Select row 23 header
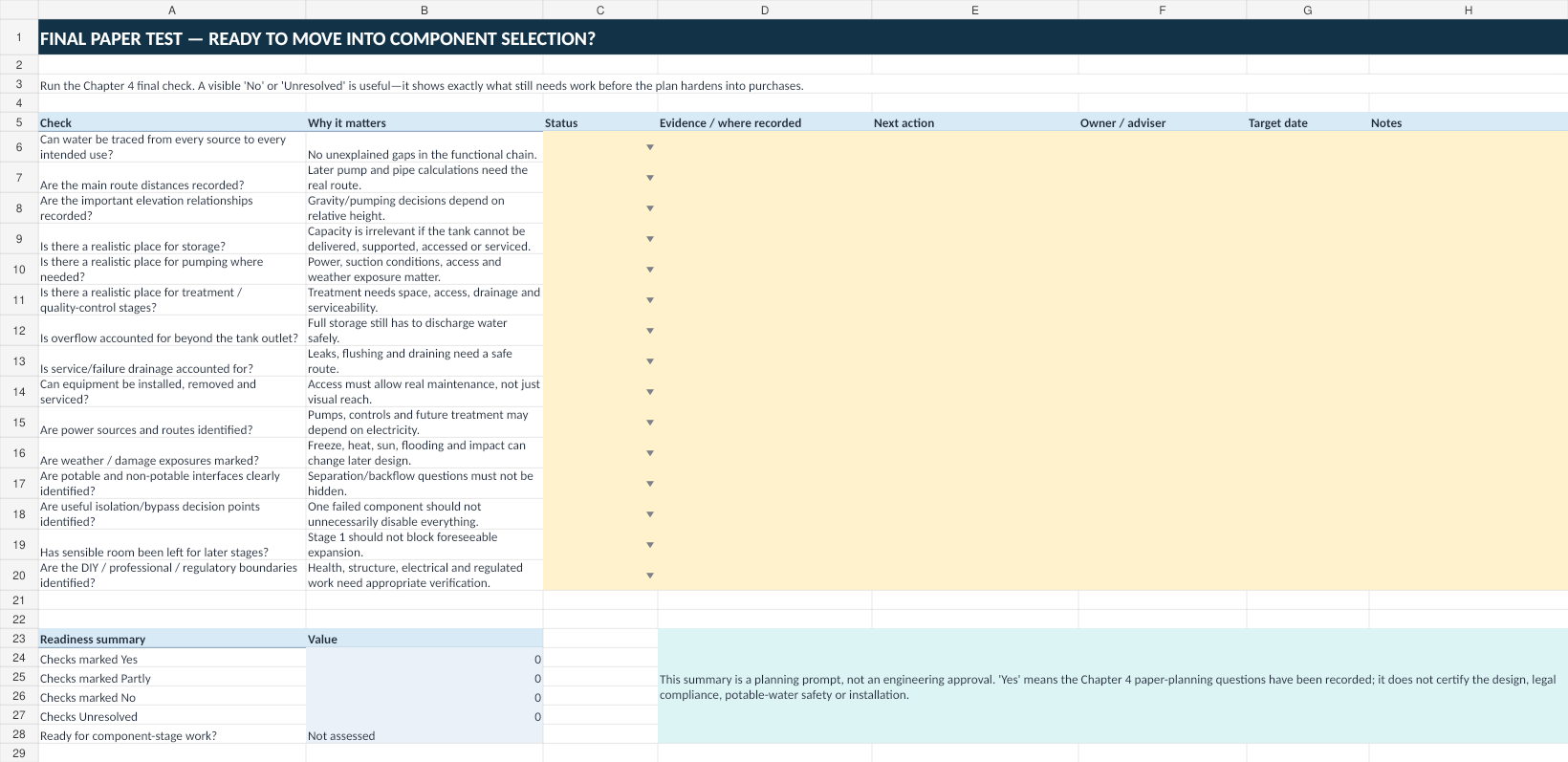Image resolution: width=1568 pixels, height=762 pixels. [x=19, y=639]
